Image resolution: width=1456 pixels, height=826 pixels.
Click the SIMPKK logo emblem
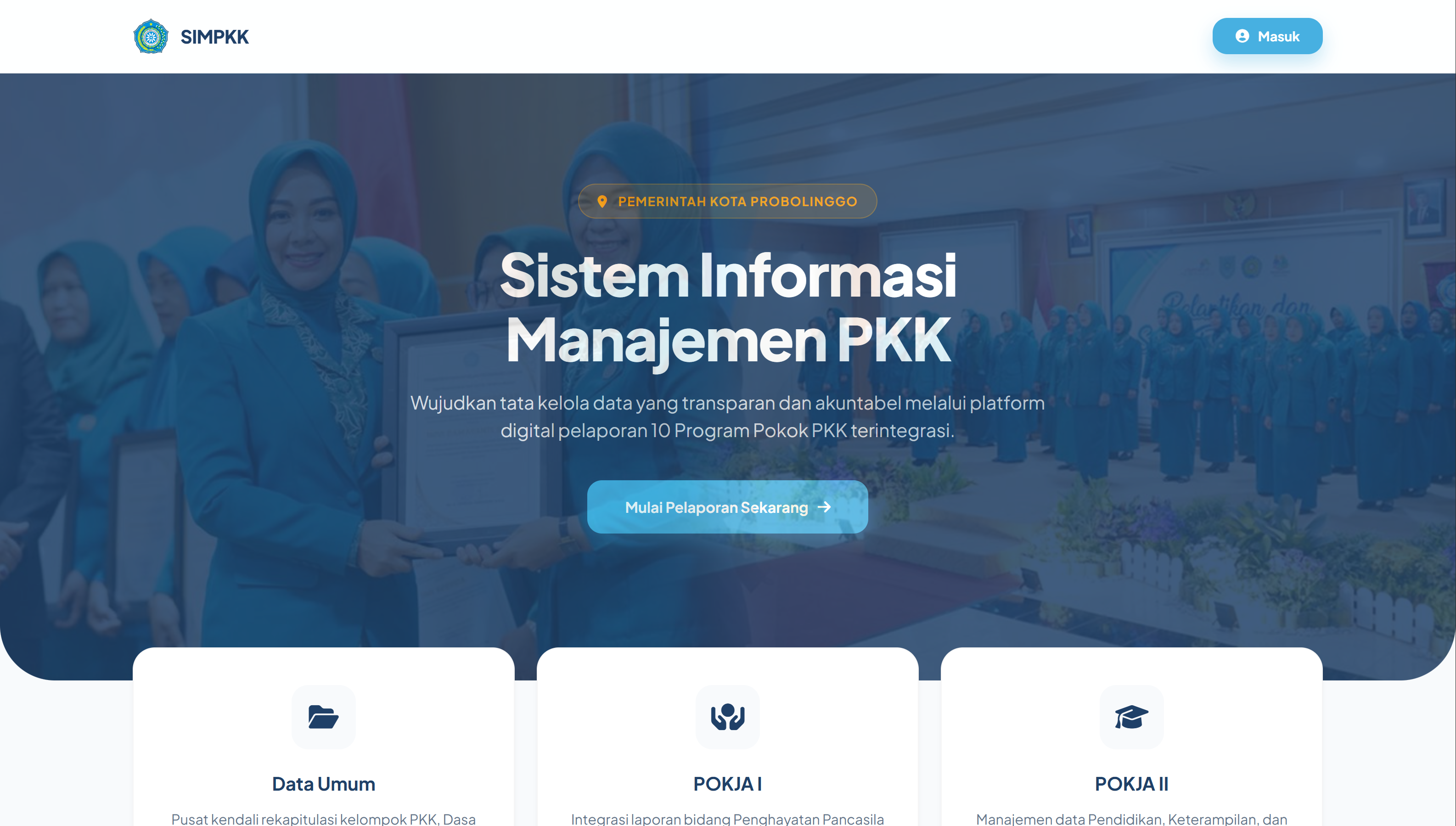(x=150, y=36)
